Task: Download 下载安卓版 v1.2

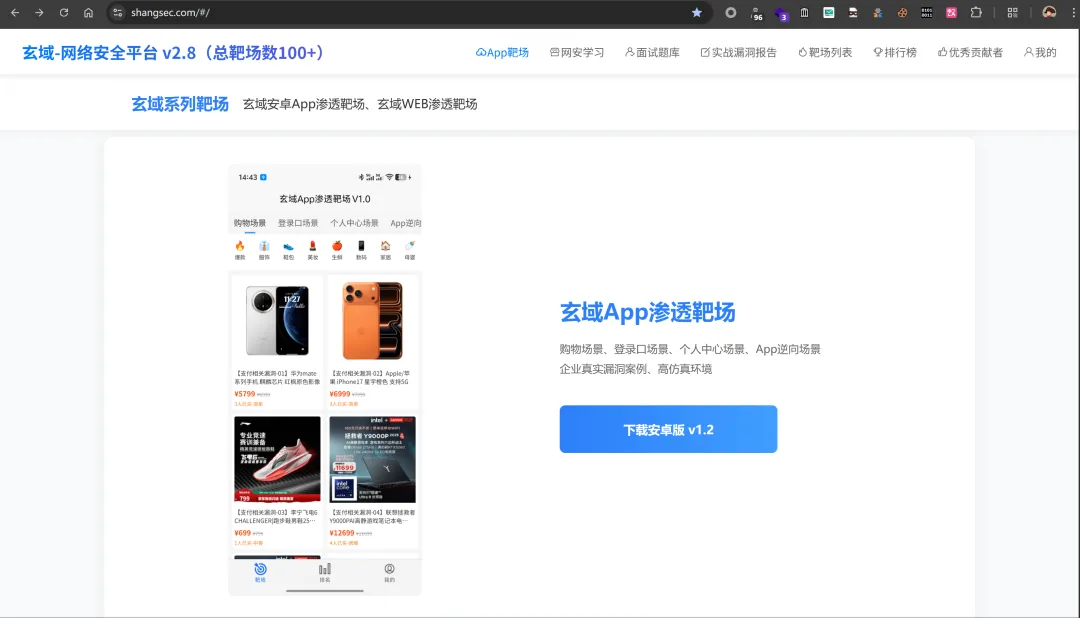Action: (668, 429)
